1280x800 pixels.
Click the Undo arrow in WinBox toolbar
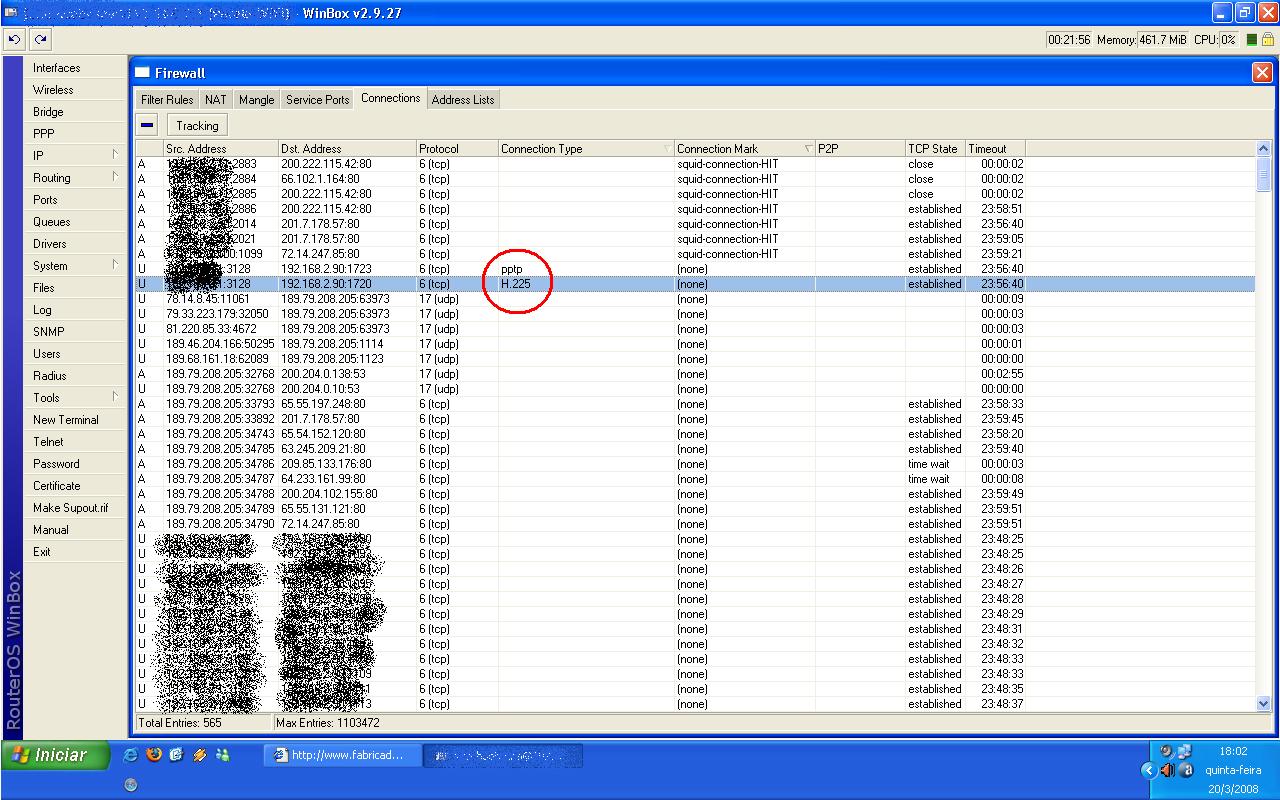14,40
